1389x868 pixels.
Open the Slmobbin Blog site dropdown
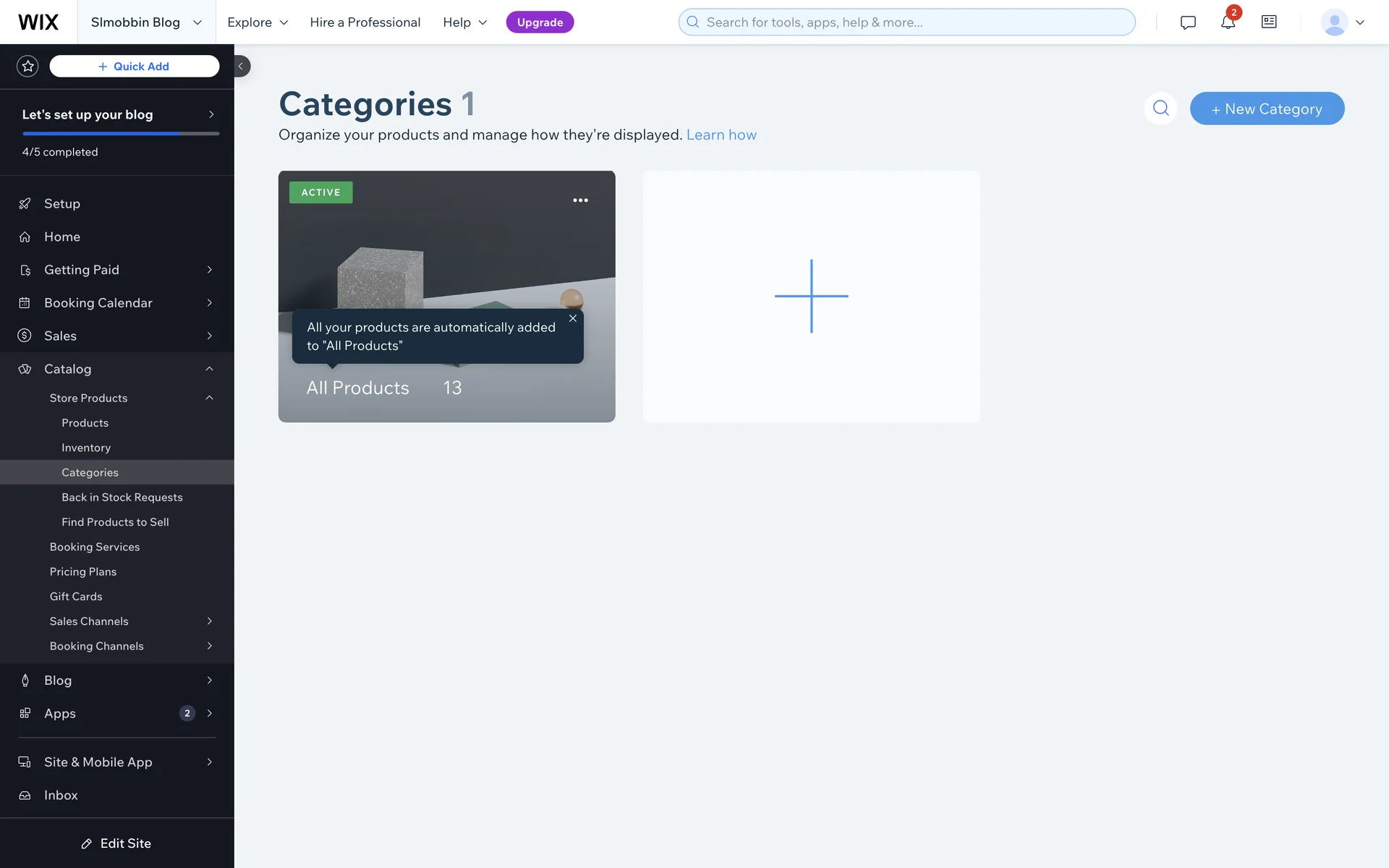click(x=146, y=22)
